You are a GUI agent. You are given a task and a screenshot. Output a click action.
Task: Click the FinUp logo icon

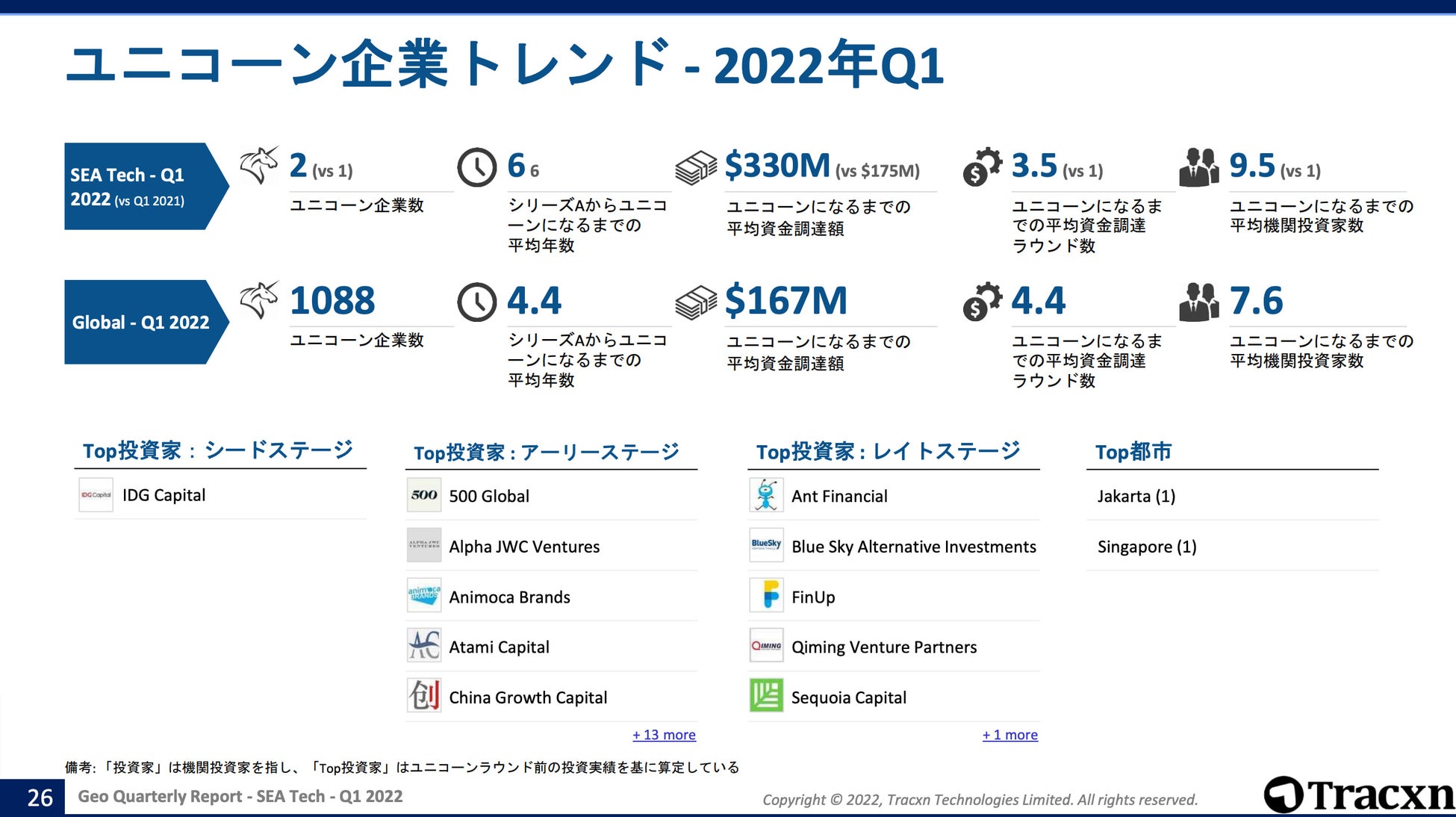[x=766, y=596]
